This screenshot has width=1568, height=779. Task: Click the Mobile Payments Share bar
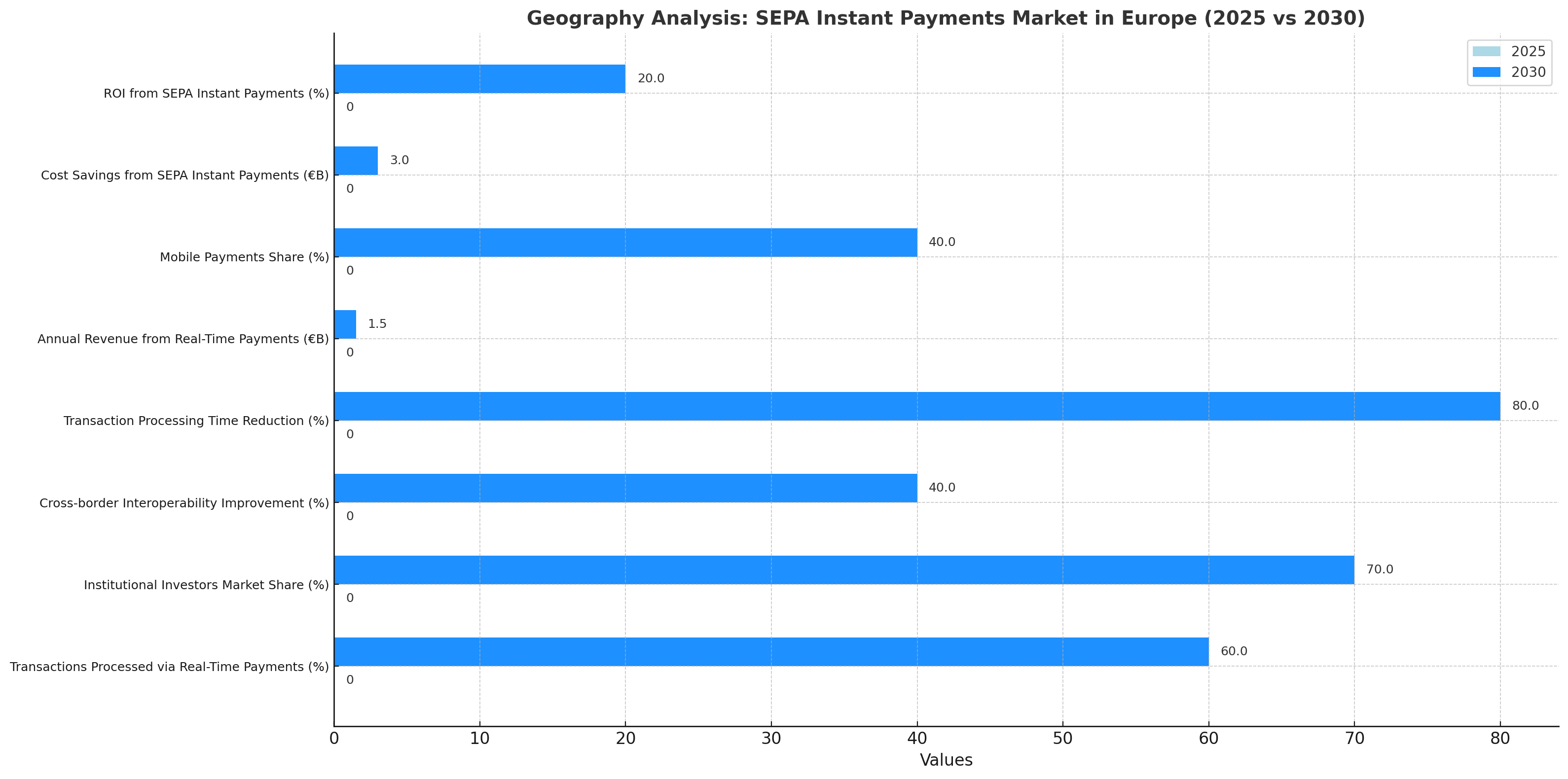(625, 243)
